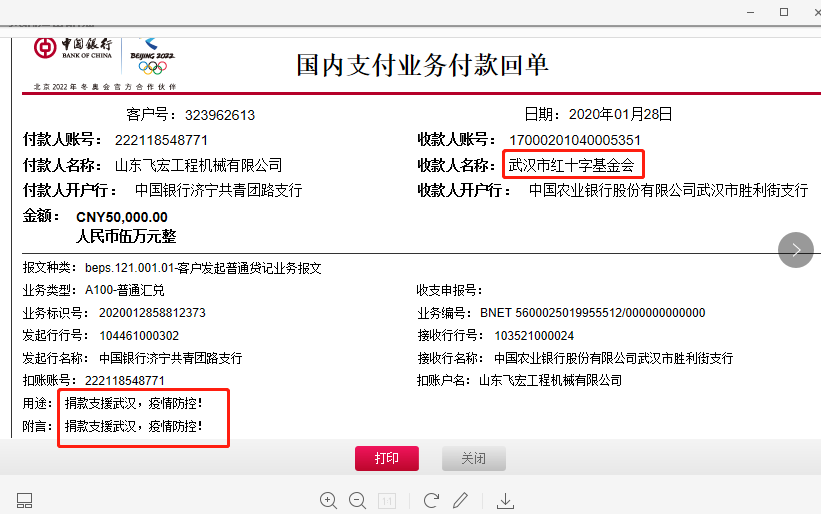Minimize the image viewer window

(x=750, y=12)
